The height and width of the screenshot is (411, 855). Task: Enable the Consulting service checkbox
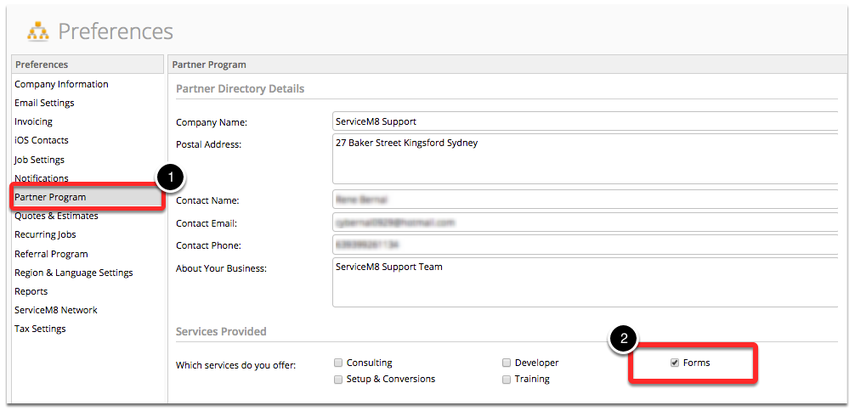tap(339, 363)
